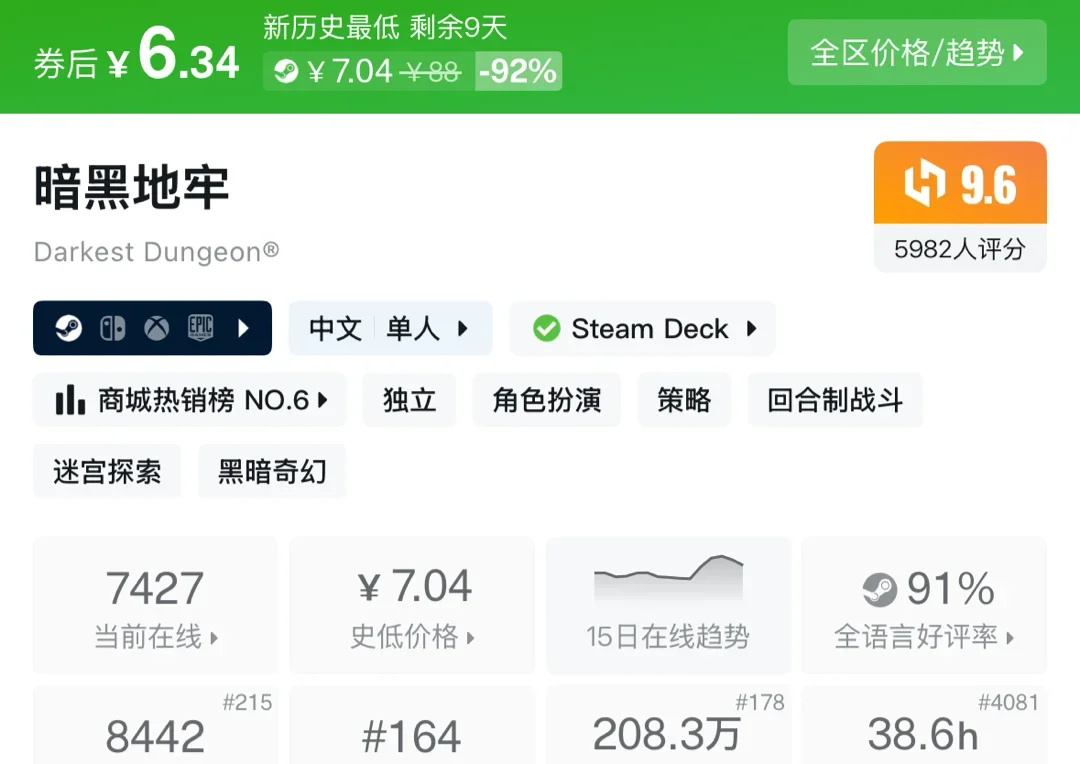
Task: Select the 独立 genre tag
Action: coord(409,400)
